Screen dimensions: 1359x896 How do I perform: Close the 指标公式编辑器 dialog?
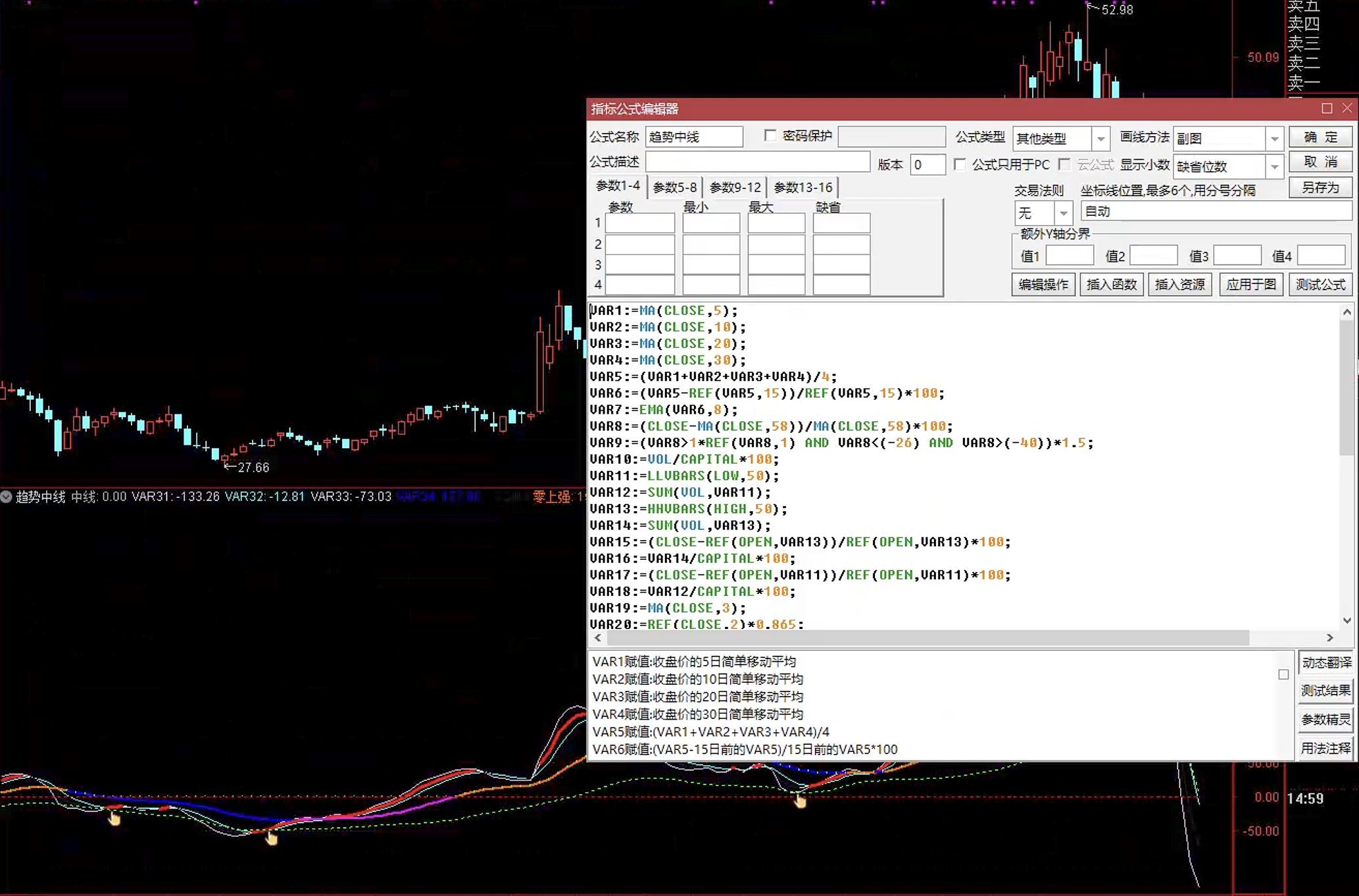[1347, 109]
